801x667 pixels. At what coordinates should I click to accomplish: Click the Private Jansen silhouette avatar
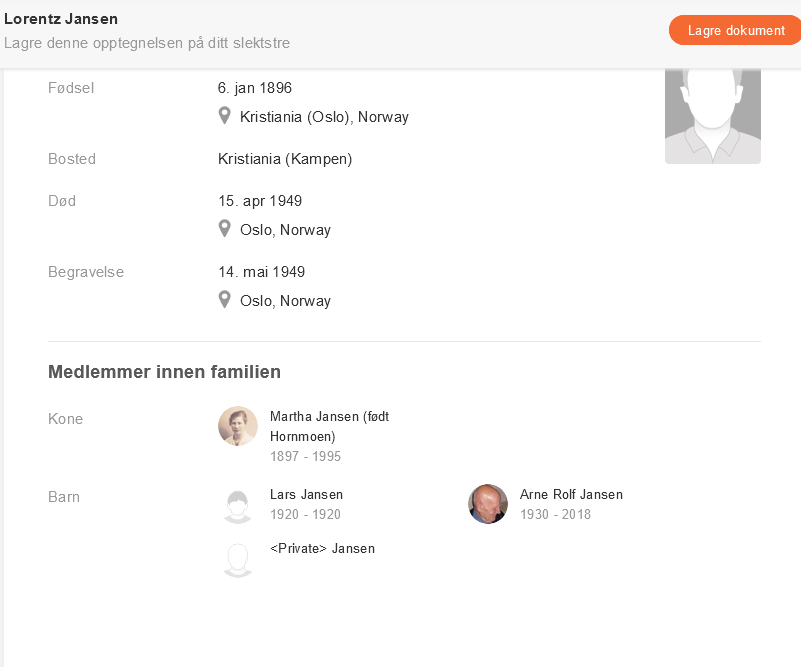pos(238,558)
